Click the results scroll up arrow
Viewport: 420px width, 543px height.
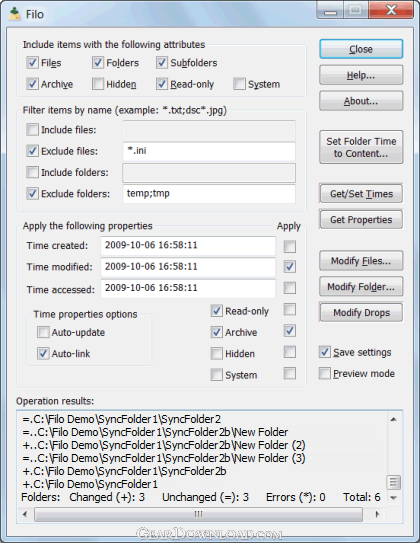click(393, 419)
